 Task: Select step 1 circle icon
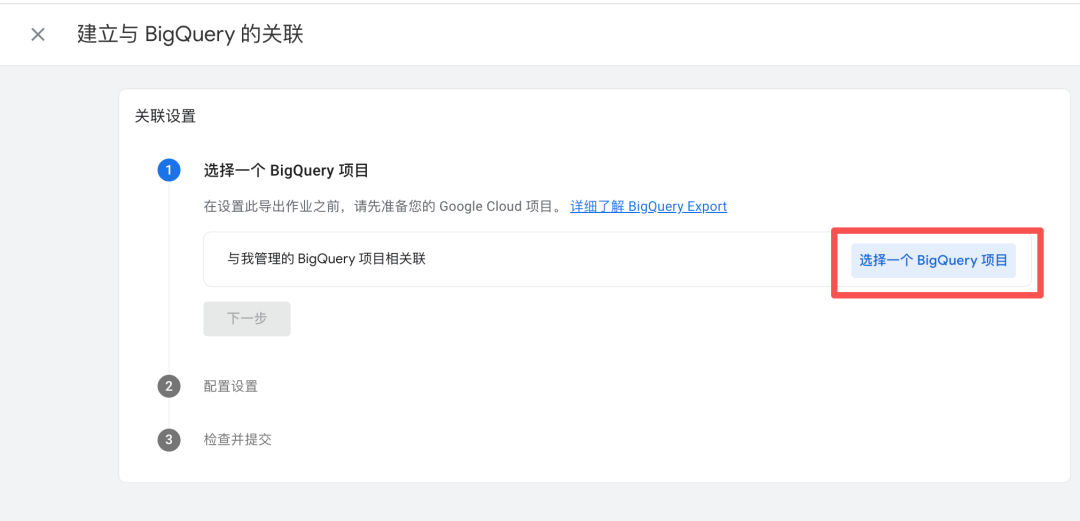pyautogui.click(x=169, y=170)
